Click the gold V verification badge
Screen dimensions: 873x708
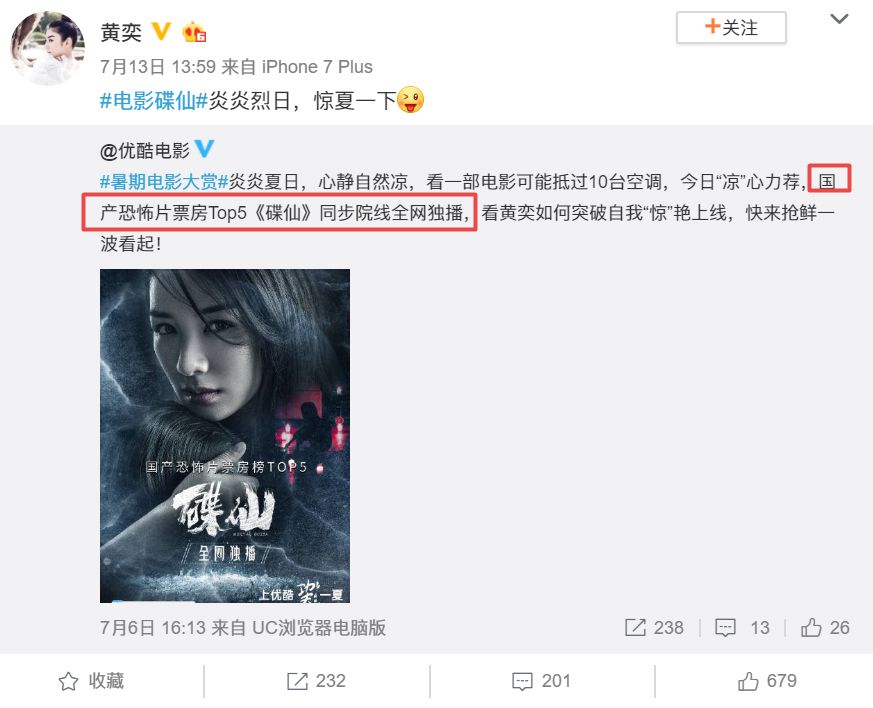point(161,31)
